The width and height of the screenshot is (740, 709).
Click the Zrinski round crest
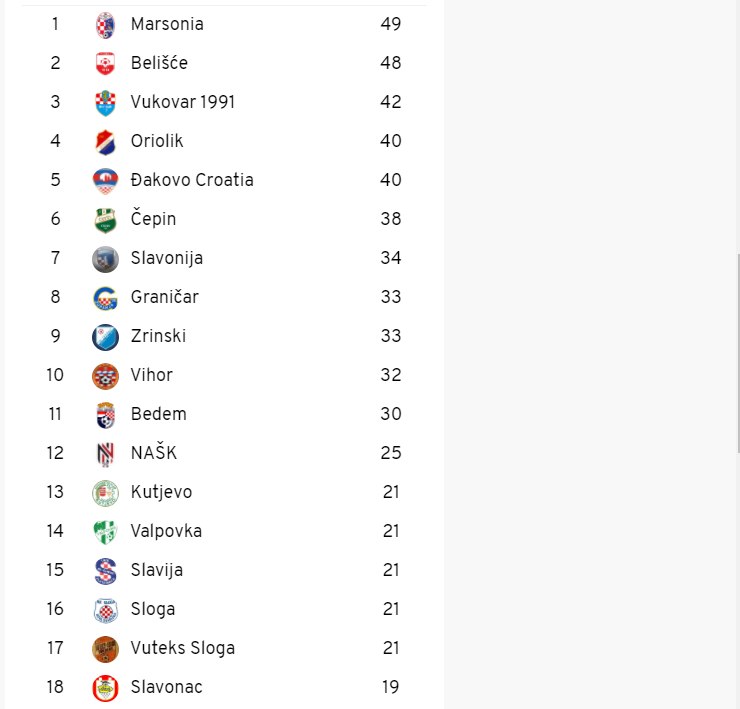coord(105,337)
